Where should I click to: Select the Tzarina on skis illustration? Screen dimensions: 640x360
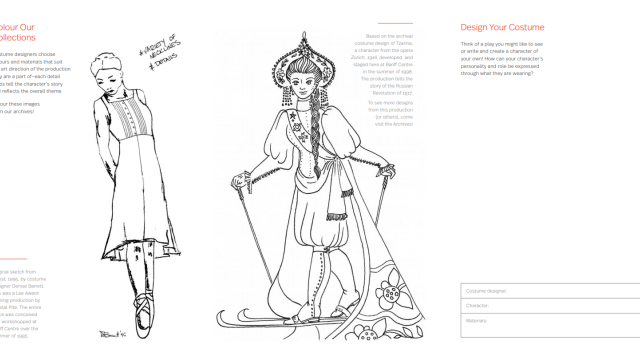tap(320, 186)
